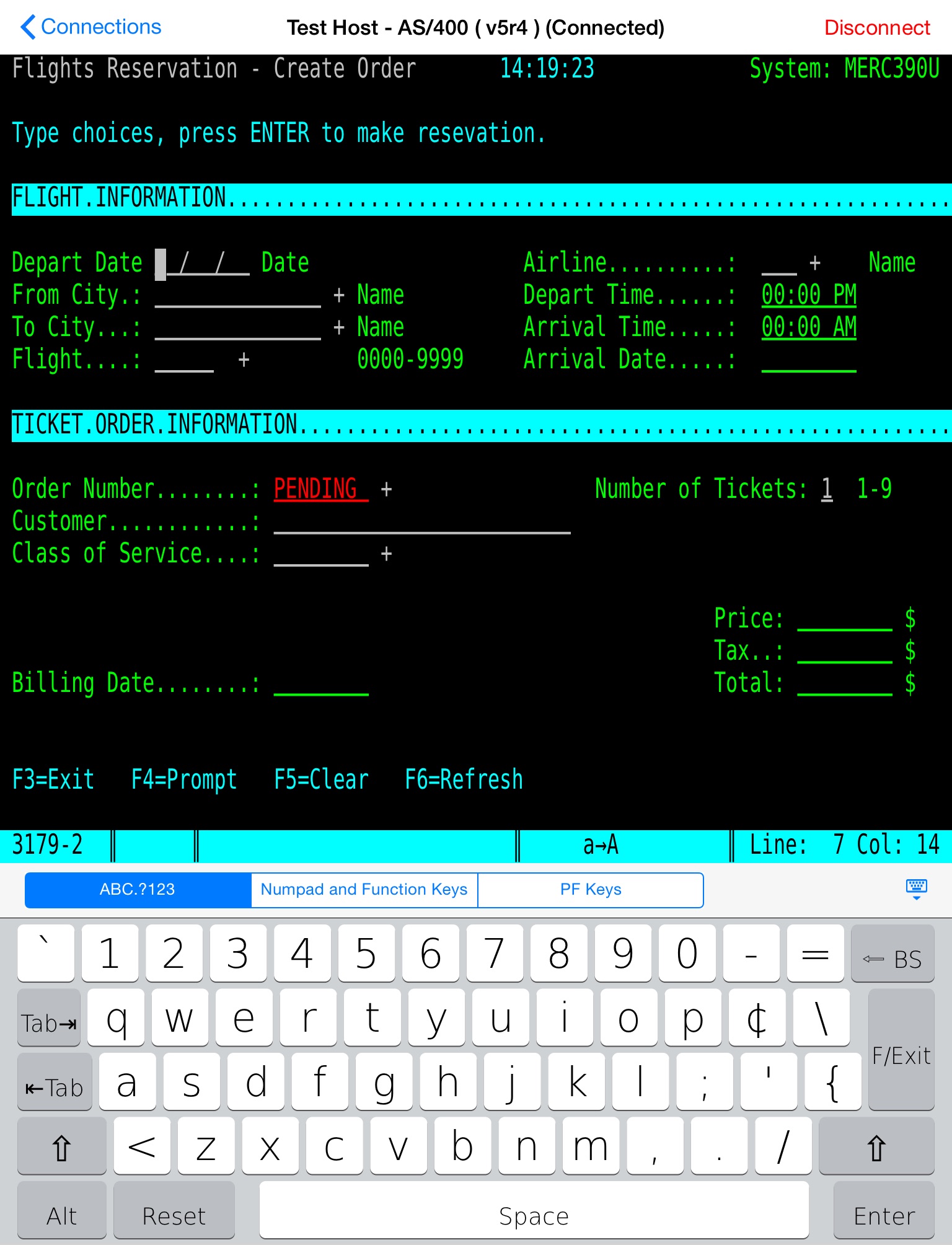Tap the Space bar
Viewport: 952px width, 1245px height.
point(534,1211)
